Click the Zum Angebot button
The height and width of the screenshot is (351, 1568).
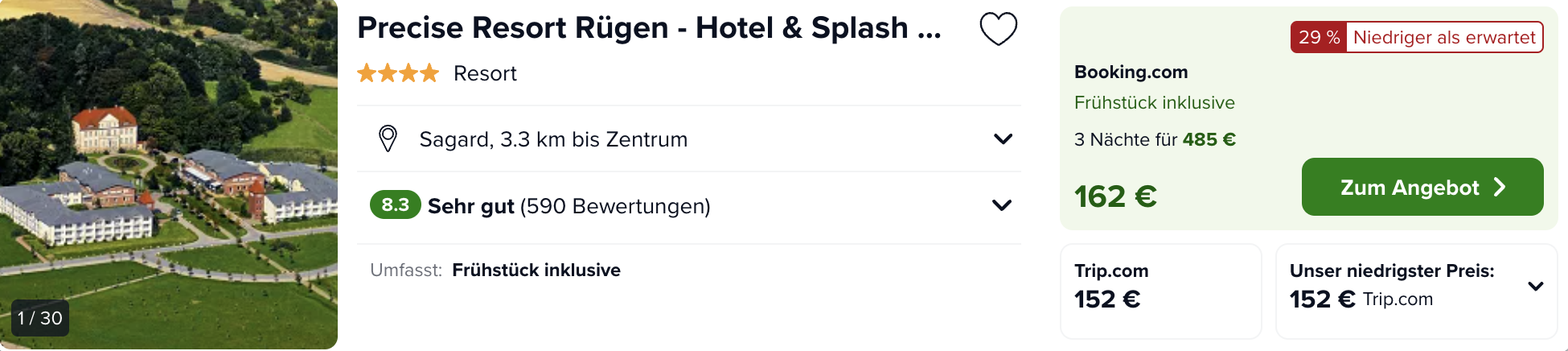[x=1422, y=187]
